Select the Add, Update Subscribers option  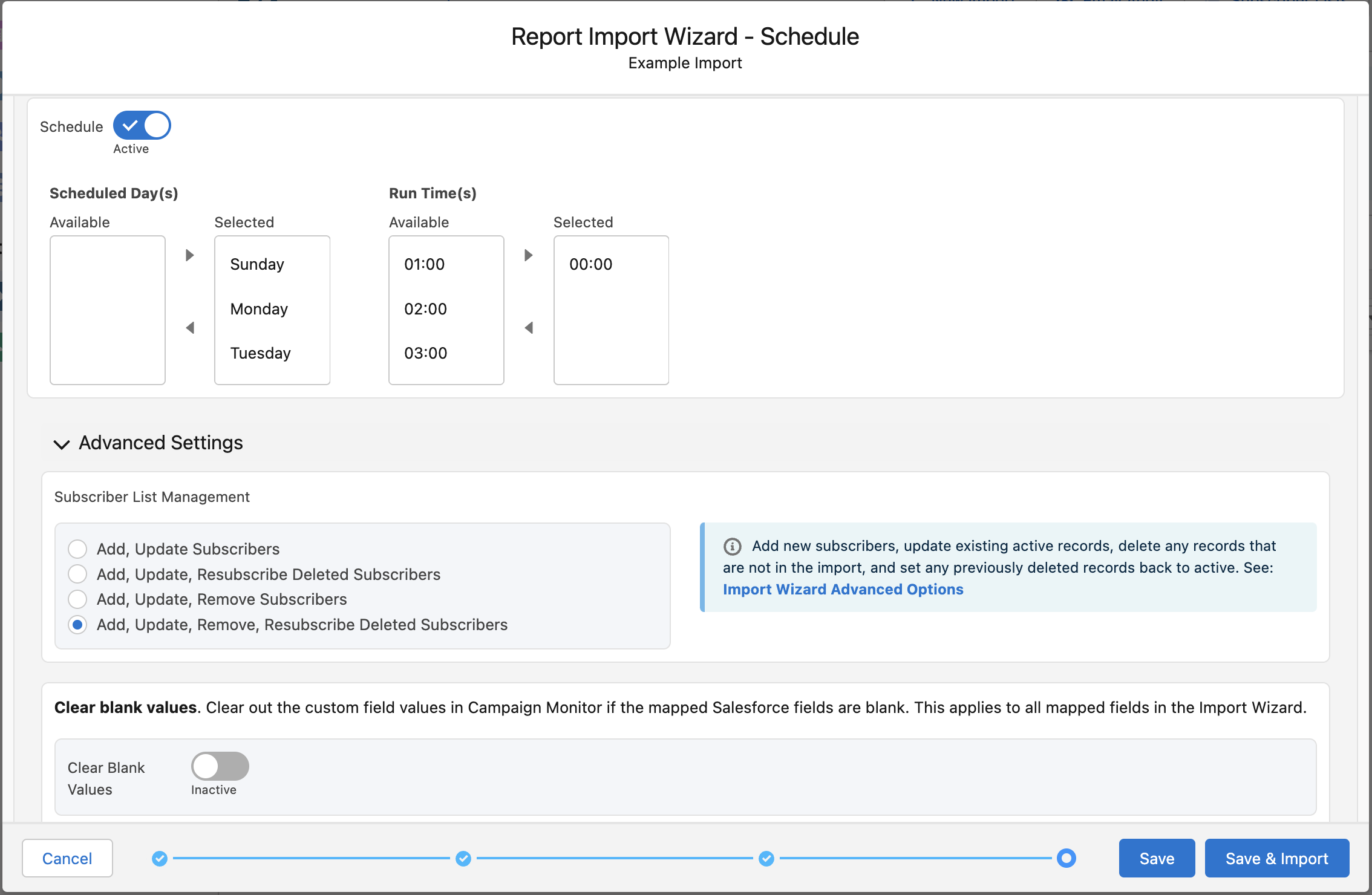coord(77,548)
